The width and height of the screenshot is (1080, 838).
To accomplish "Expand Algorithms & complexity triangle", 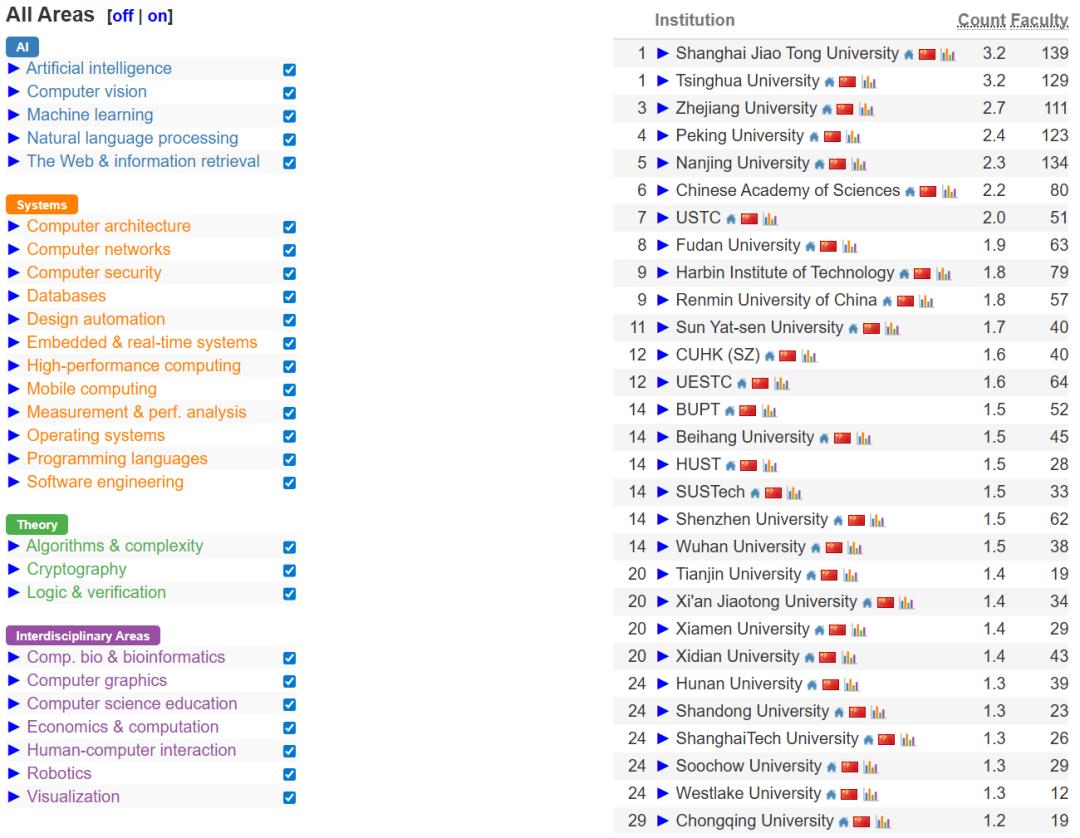I will click(13, 547).
